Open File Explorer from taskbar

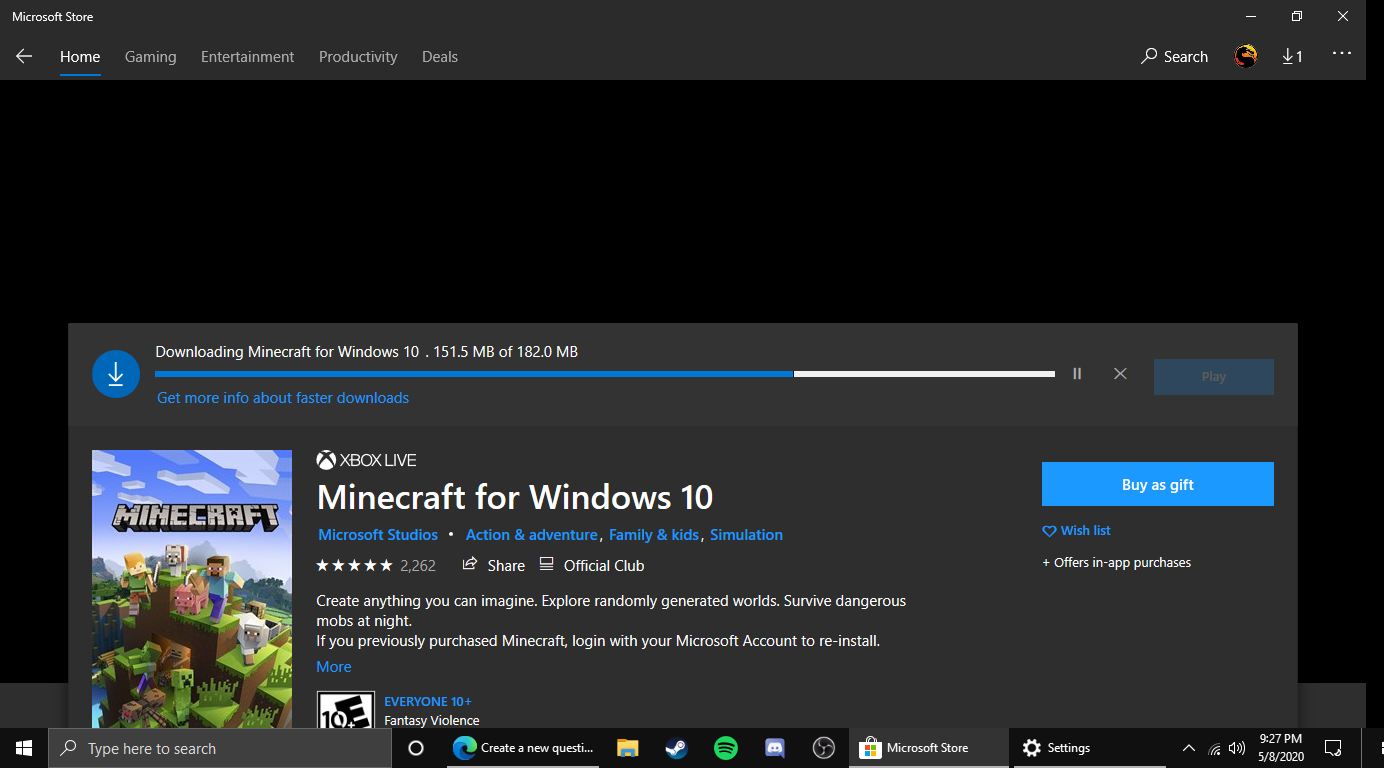pyautogui.click(x=627, y=748)
